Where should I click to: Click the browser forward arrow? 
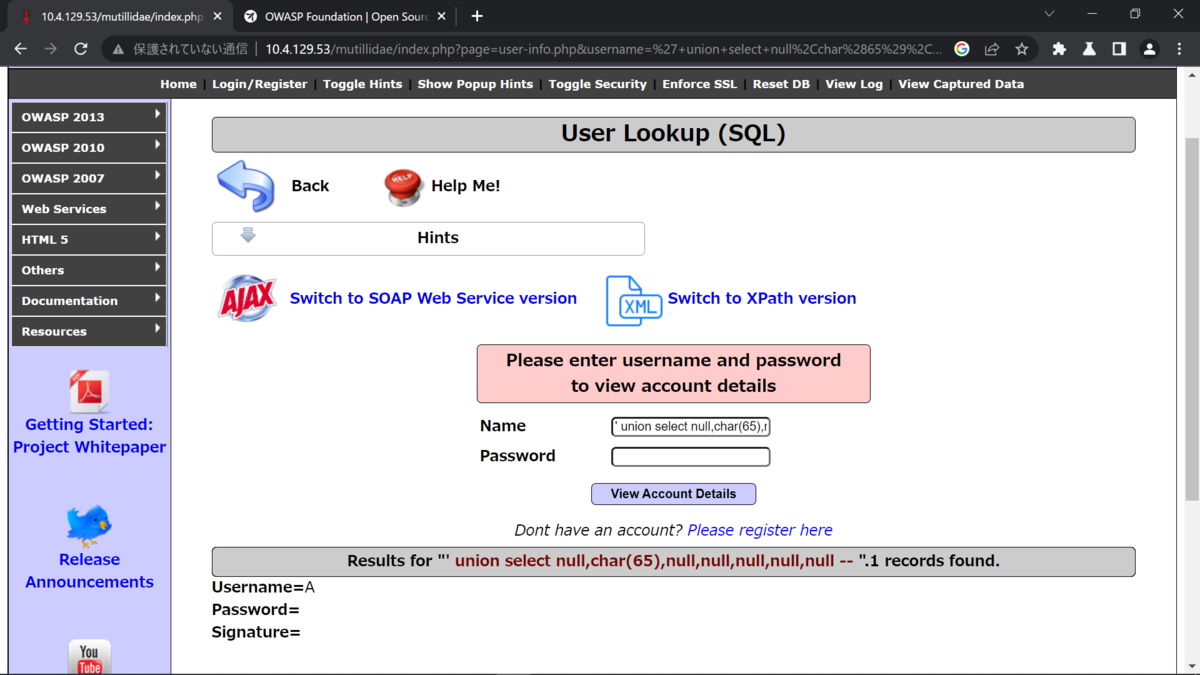51,48
